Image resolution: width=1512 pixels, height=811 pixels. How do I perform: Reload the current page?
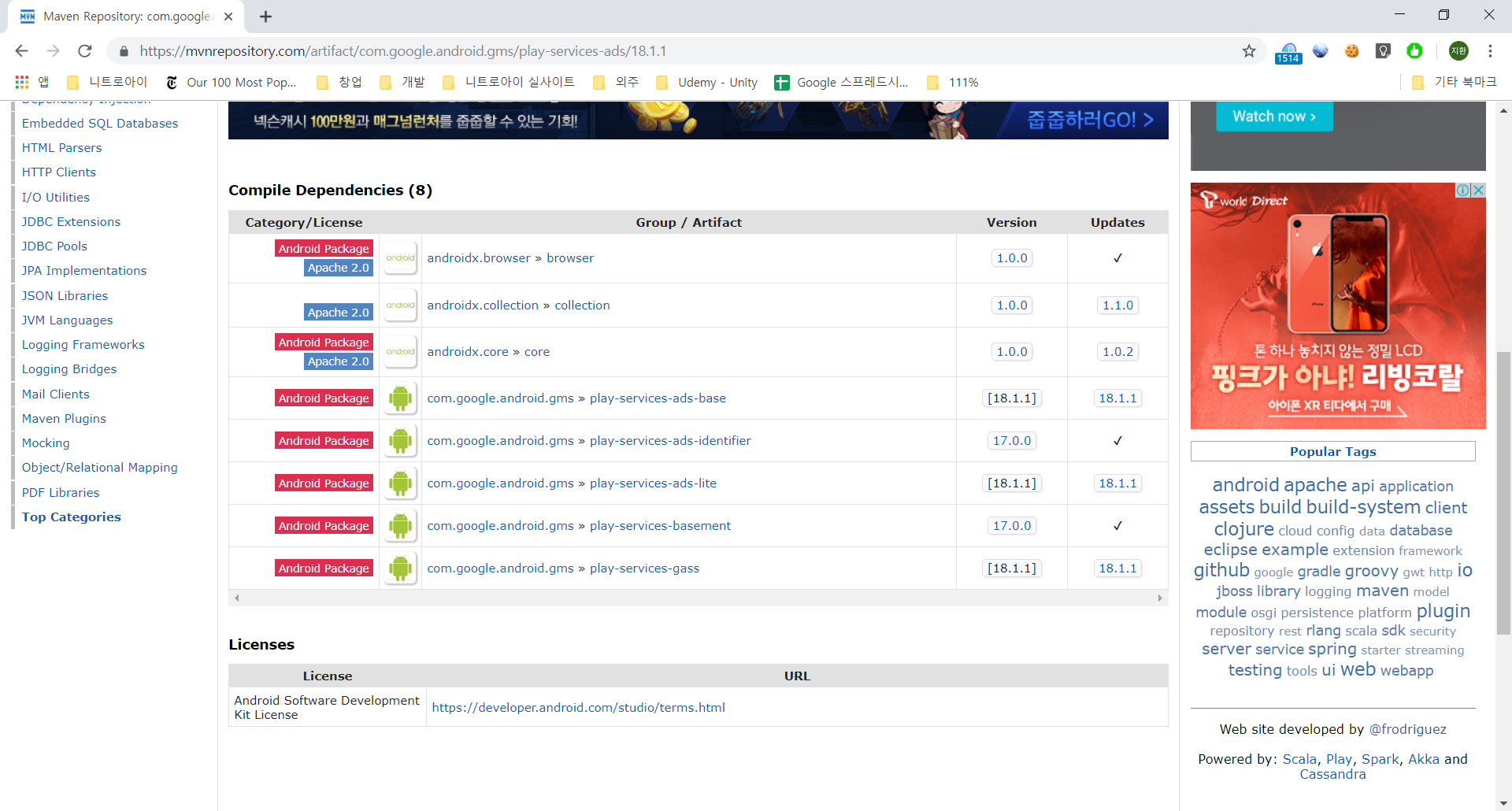(x=84, y=51)
